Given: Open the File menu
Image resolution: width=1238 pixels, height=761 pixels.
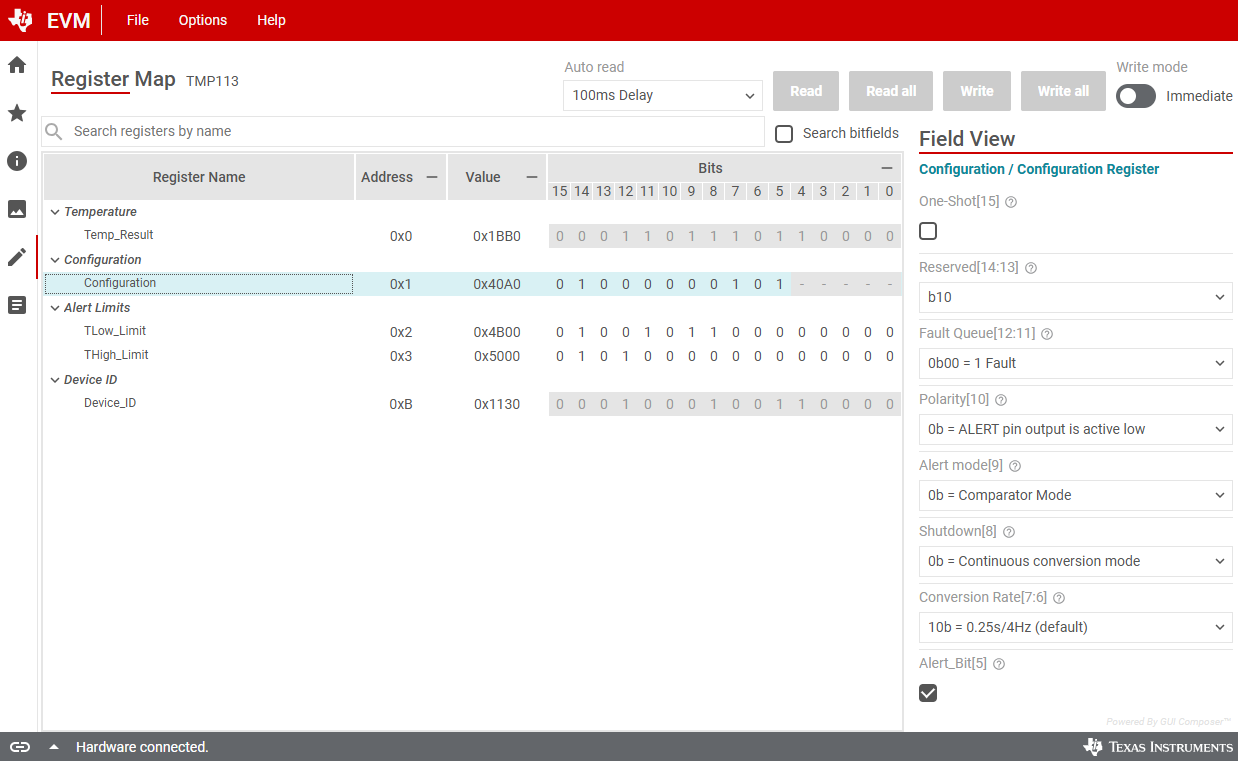Looking at the screenshot, I should (138, 20).
